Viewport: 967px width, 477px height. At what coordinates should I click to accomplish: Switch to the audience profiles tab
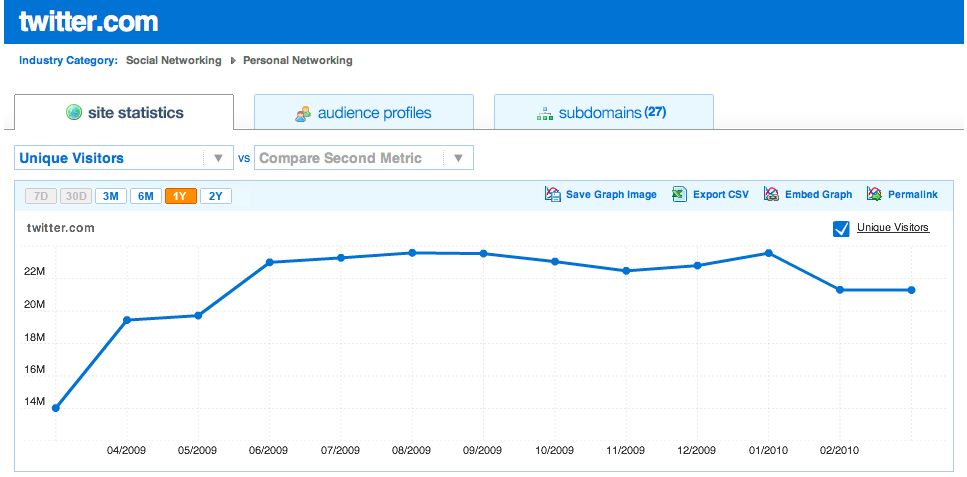click(364, 112)
